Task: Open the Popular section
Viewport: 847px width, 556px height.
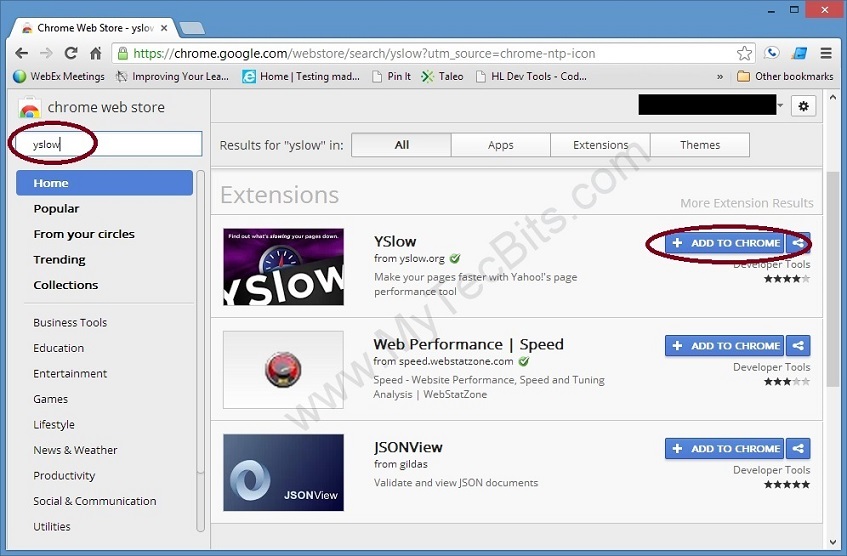Action: [x=56, y=209]
